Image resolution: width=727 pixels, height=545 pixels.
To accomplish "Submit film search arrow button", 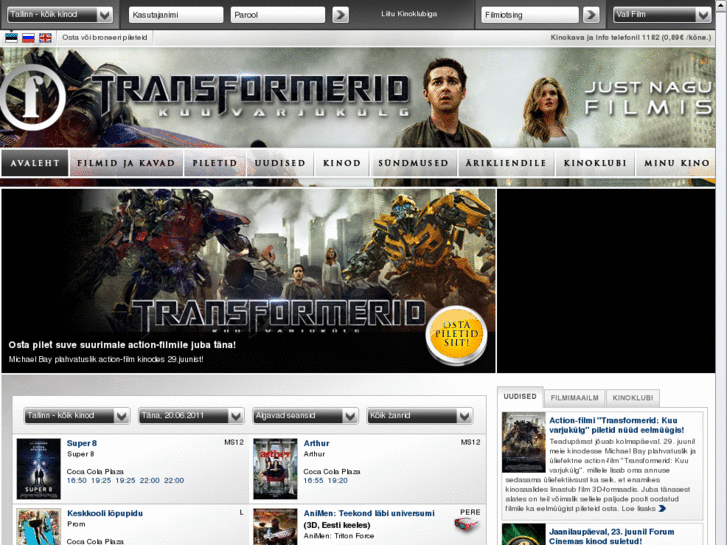I will click(591, 15).
